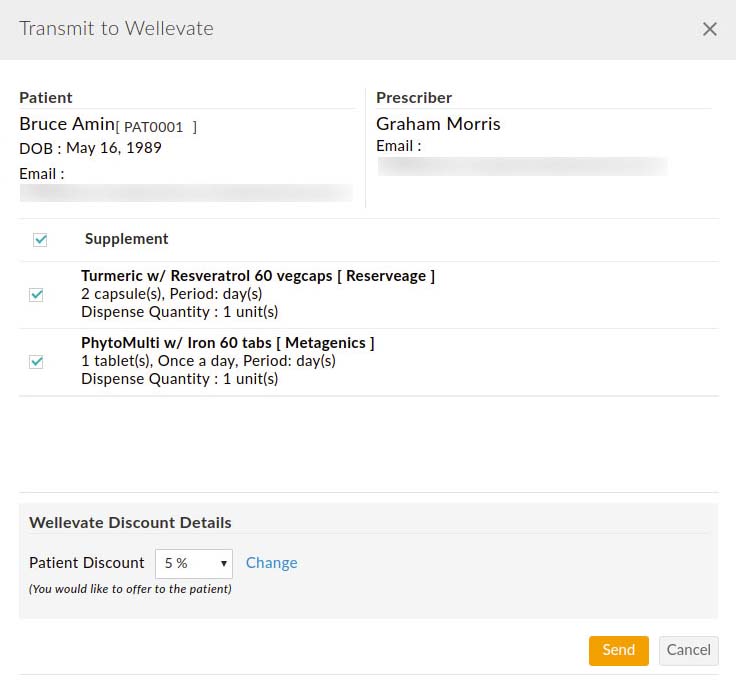Image resolution: width=736 pixels, height=691 pixels.
Task: Uncheck the Turmeric w/ Resveratrol supplement
Action: coord(36,295)
